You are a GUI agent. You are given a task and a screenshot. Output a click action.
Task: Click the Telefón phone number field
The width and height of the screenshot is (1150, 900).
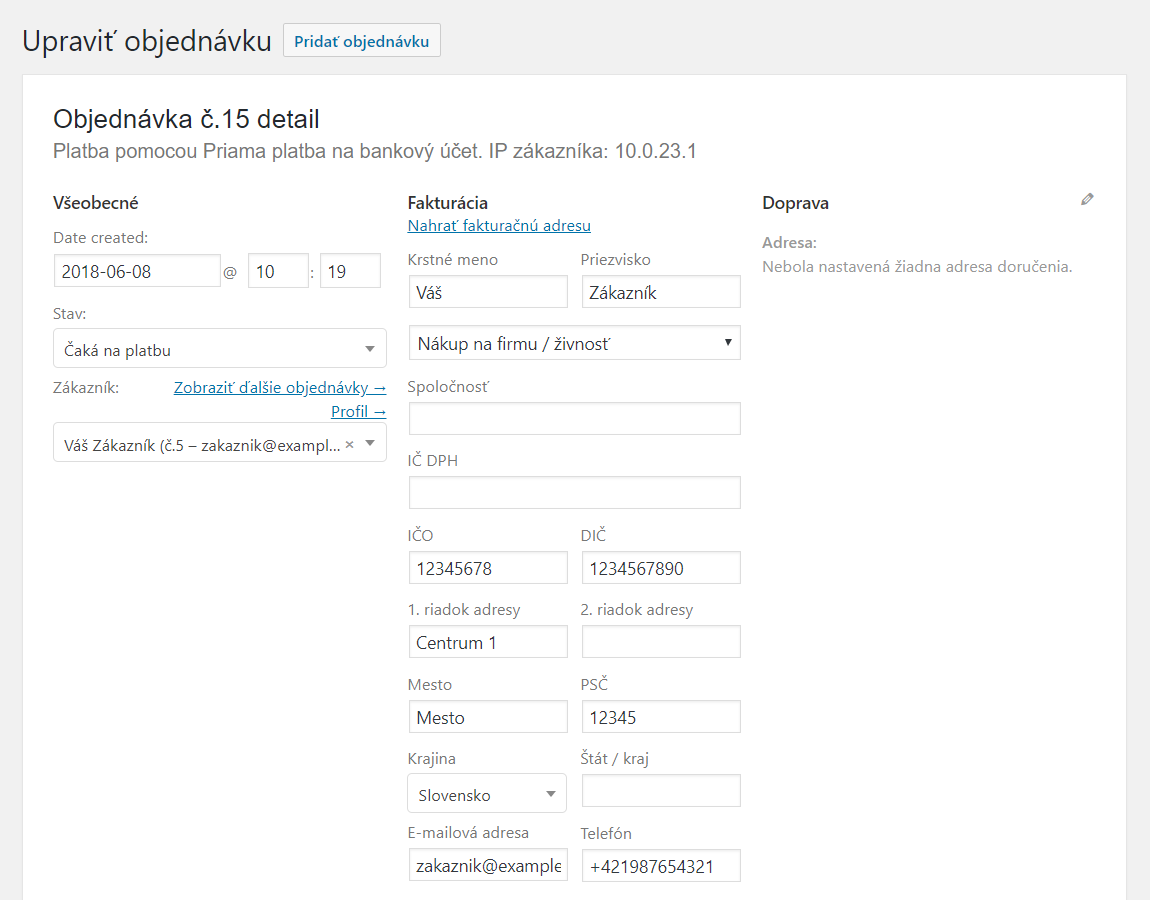pos(660,866)
